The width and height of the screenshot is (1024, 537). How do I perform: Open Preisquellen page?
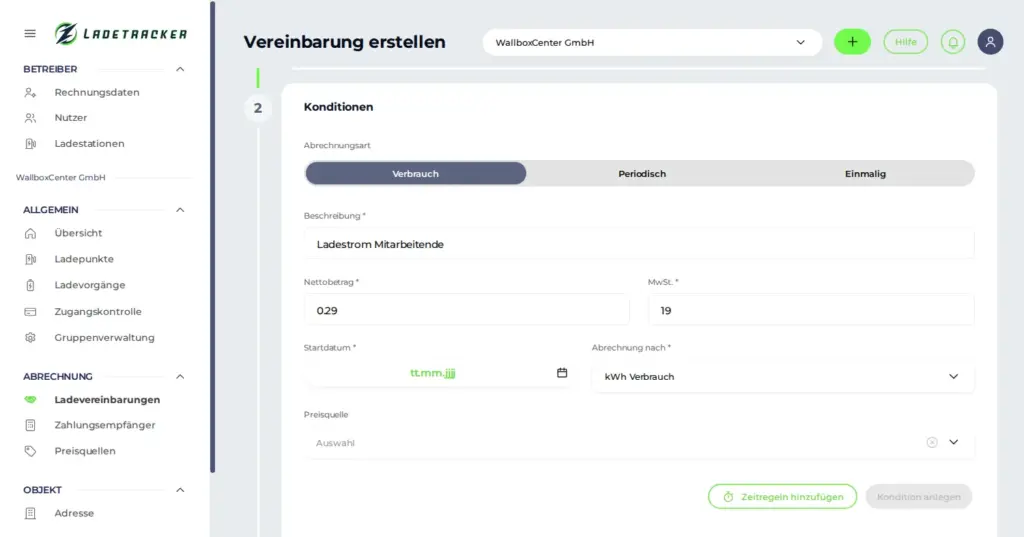(x=85, y=451)
